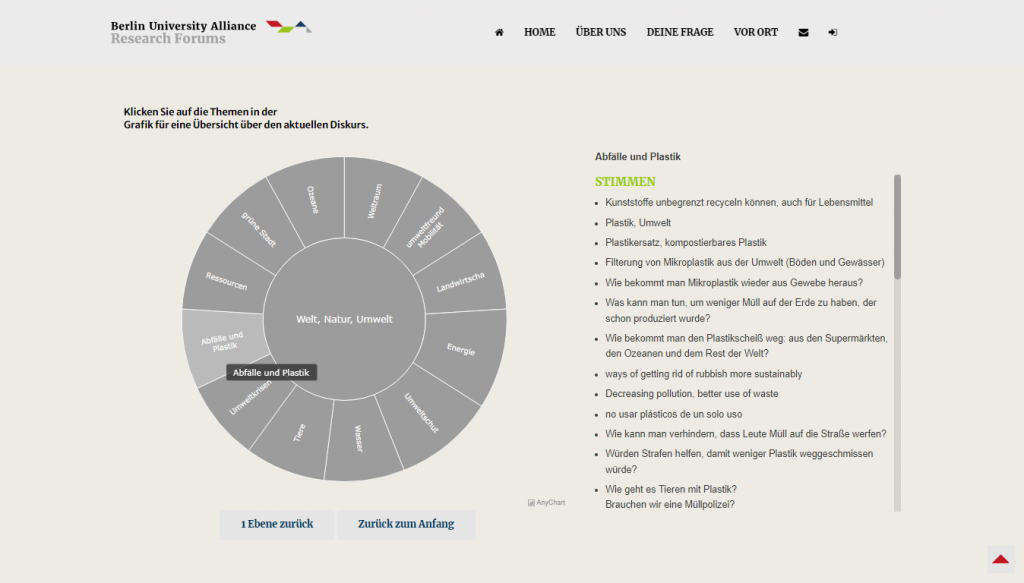Screen dimensions: 1024x583
Task: Open the envelope contact icon in the header
Action: pyautogui.click(x=802, y=32)
